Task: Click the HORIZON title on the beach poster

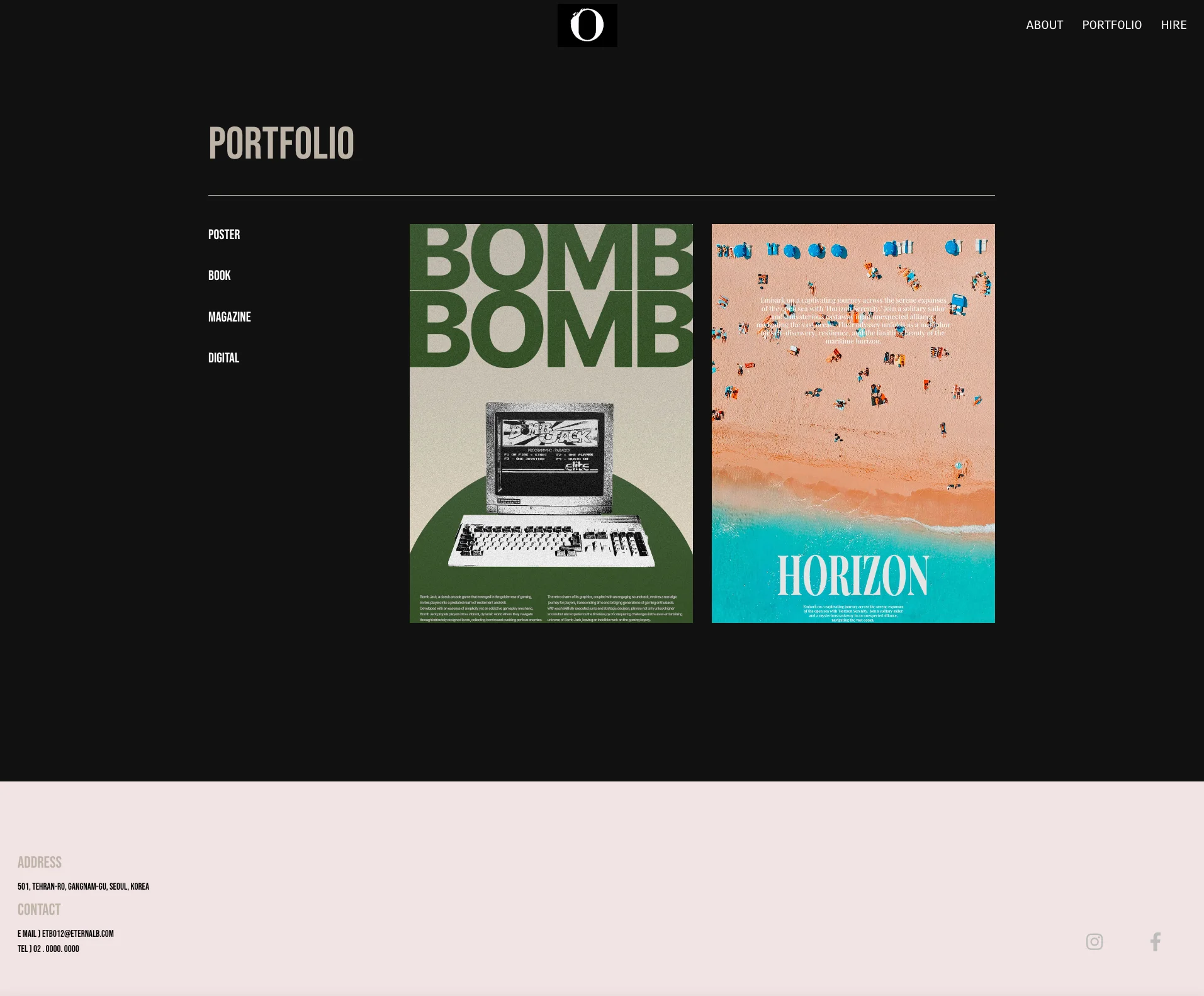Action: pyautogui.click(x=853, y=576)
